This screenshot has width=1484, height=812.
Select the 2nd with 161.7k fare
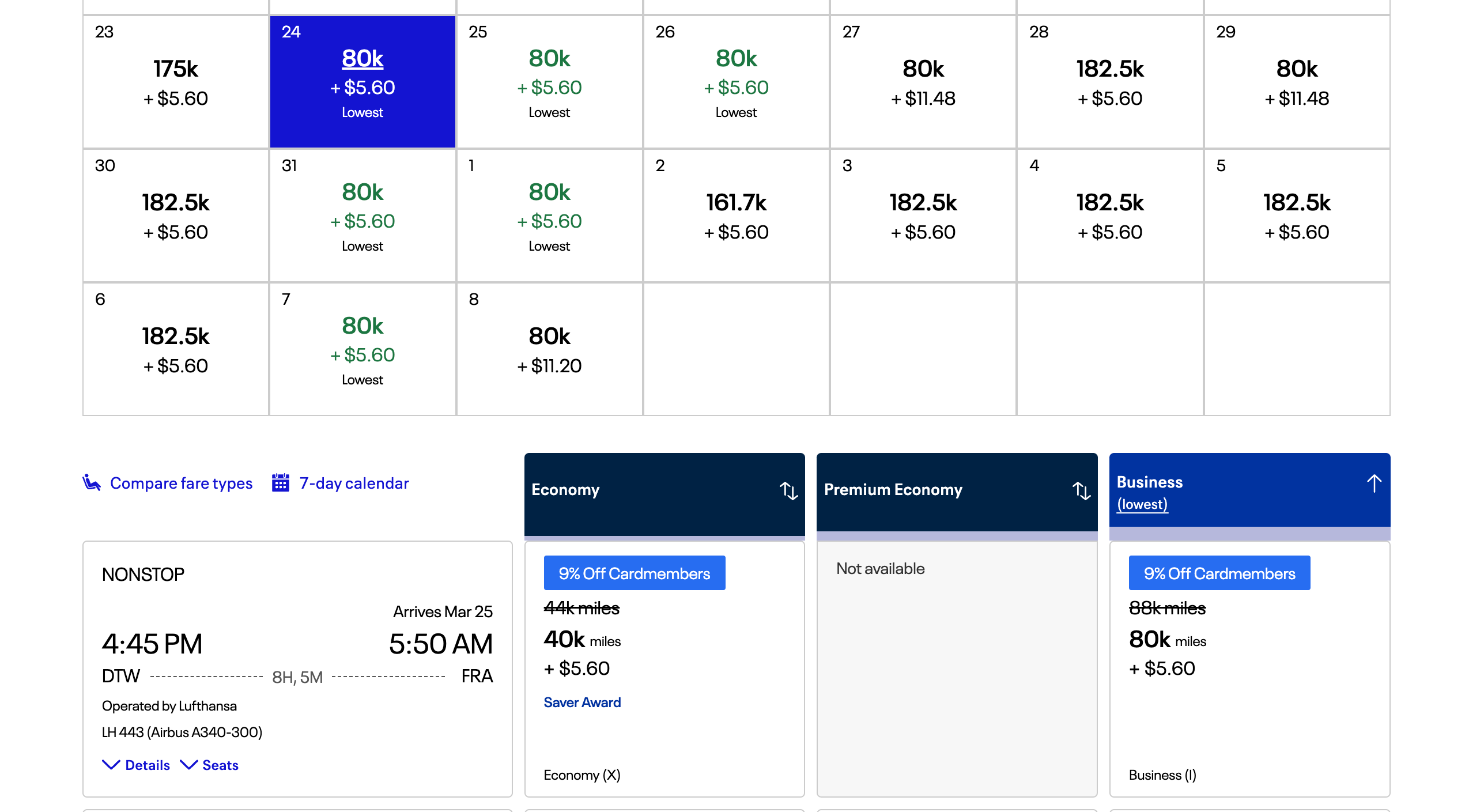pos(736,216)
